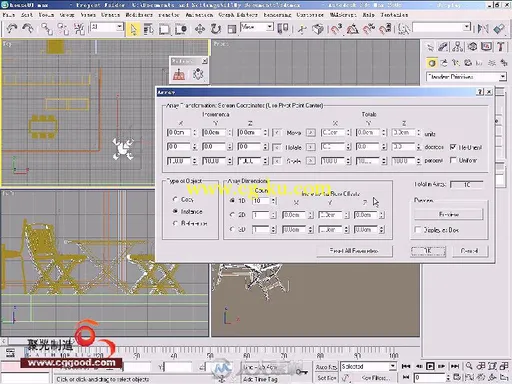
Task: Select the Select and Move tool
Action: pyautogui.click(x=200, y=29)
